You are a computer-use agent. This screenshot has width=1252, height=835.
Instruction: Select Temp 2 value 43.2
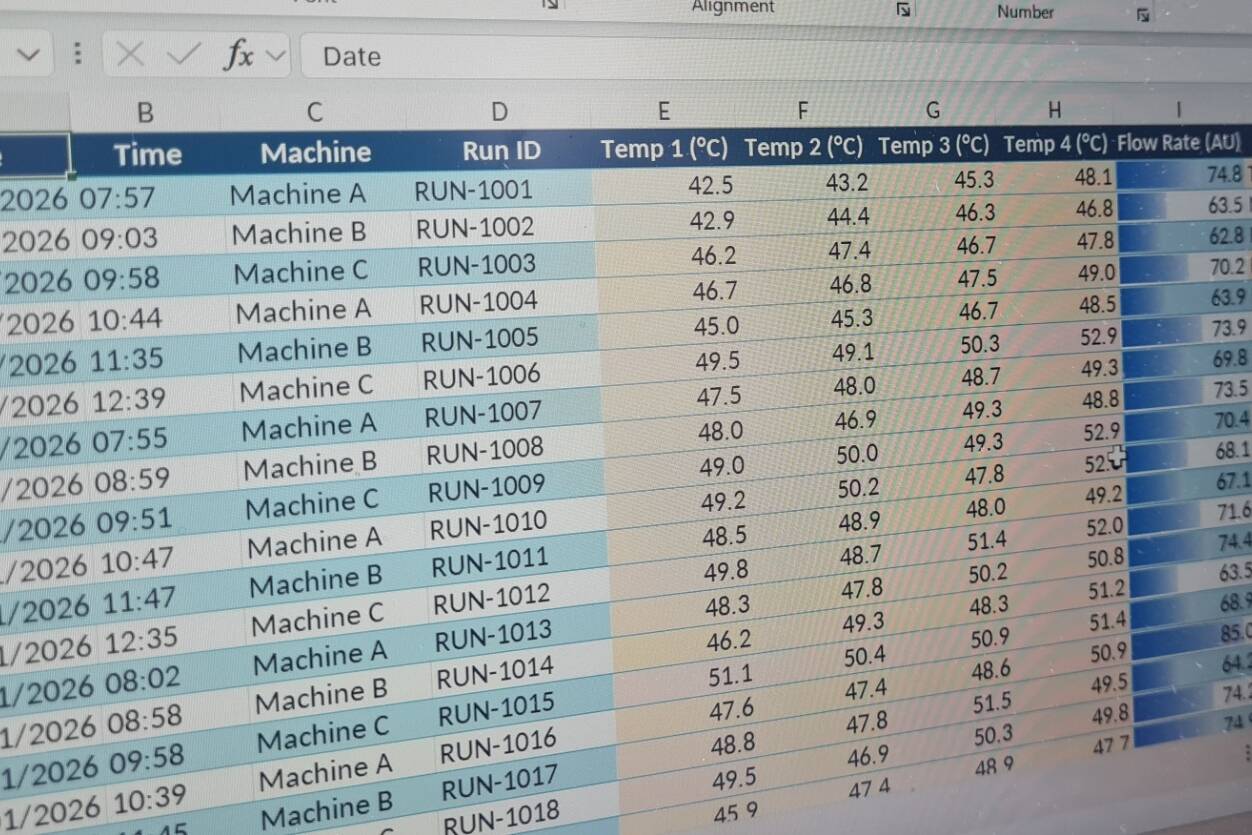pos(847,182)
